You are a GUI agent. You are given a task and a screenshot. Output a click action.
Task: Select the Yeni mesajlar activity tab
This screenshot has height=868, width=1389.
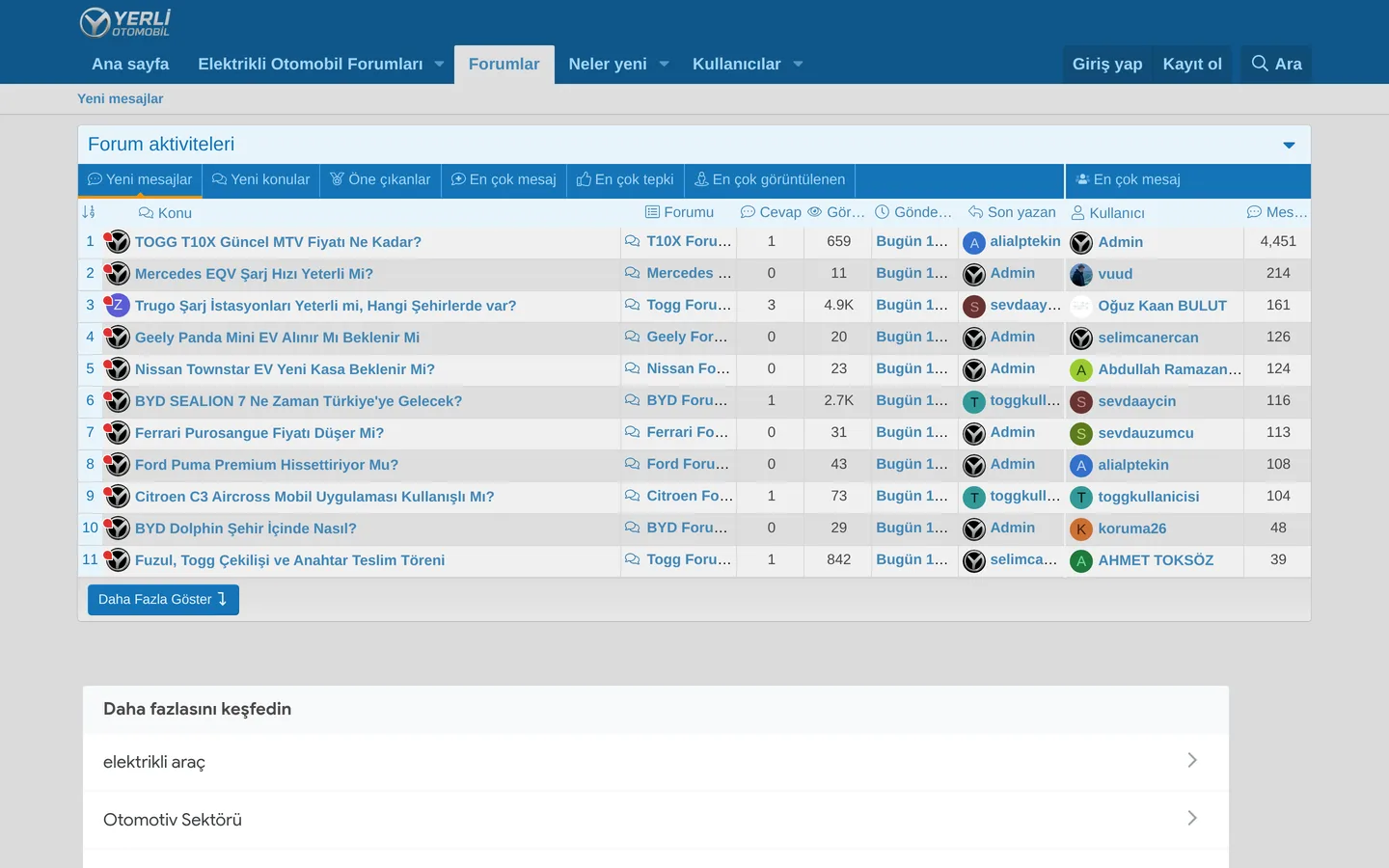coord(140,179)
